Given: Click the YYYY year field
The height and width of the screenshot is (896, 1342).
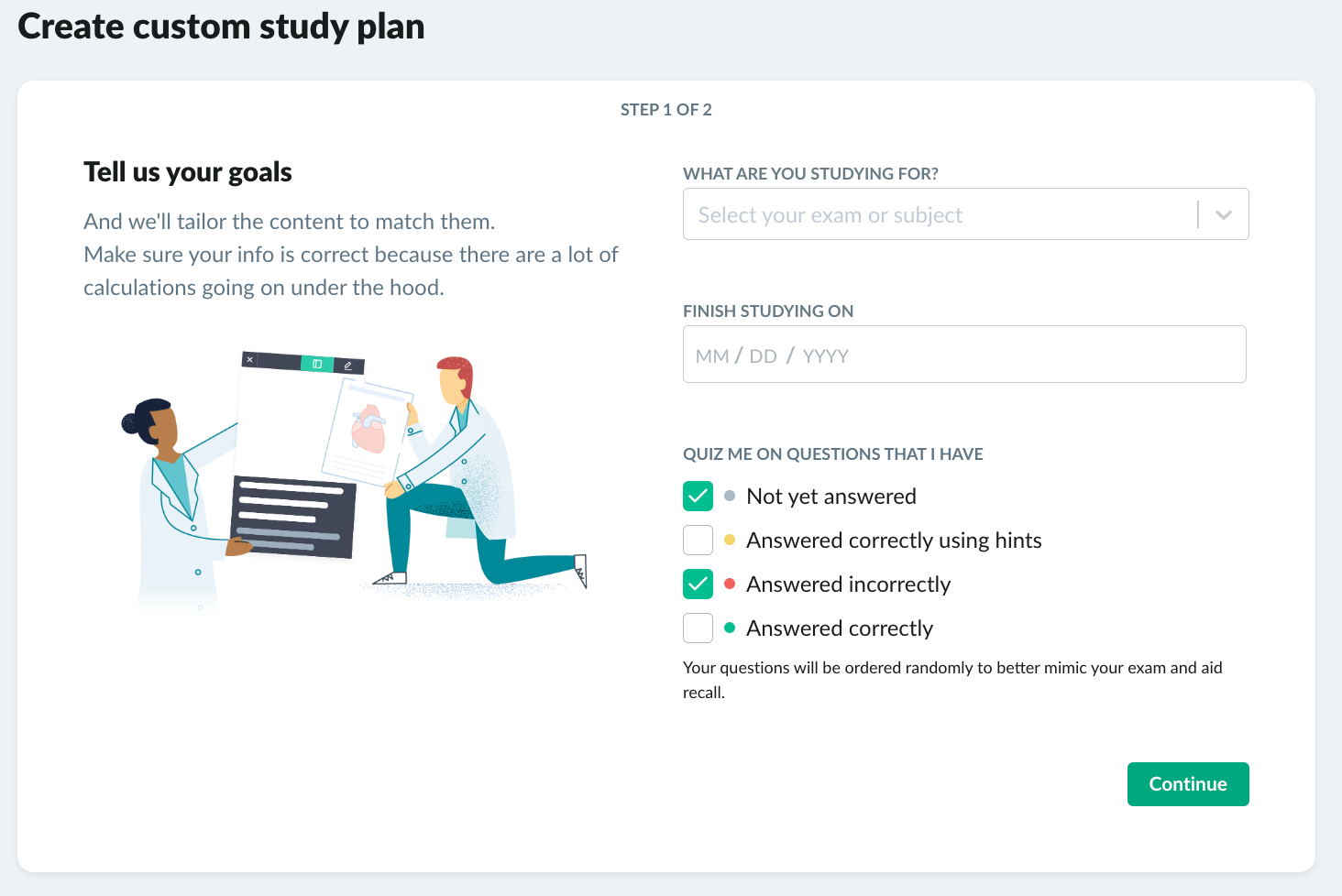Looking at the screenshot, I should tap(826, 356).
